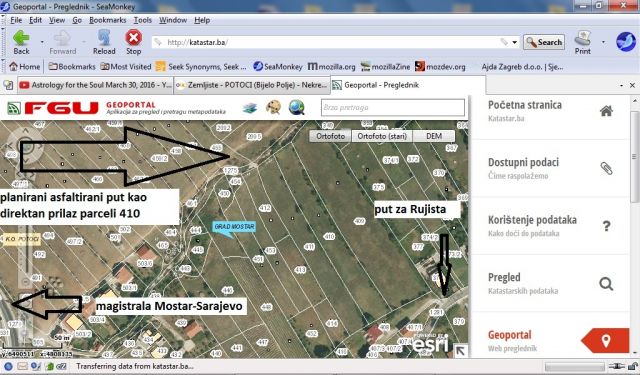640x375 pixels.
Task: Open the Back button history dropdown arrow
Action: (x=42, y=42)
